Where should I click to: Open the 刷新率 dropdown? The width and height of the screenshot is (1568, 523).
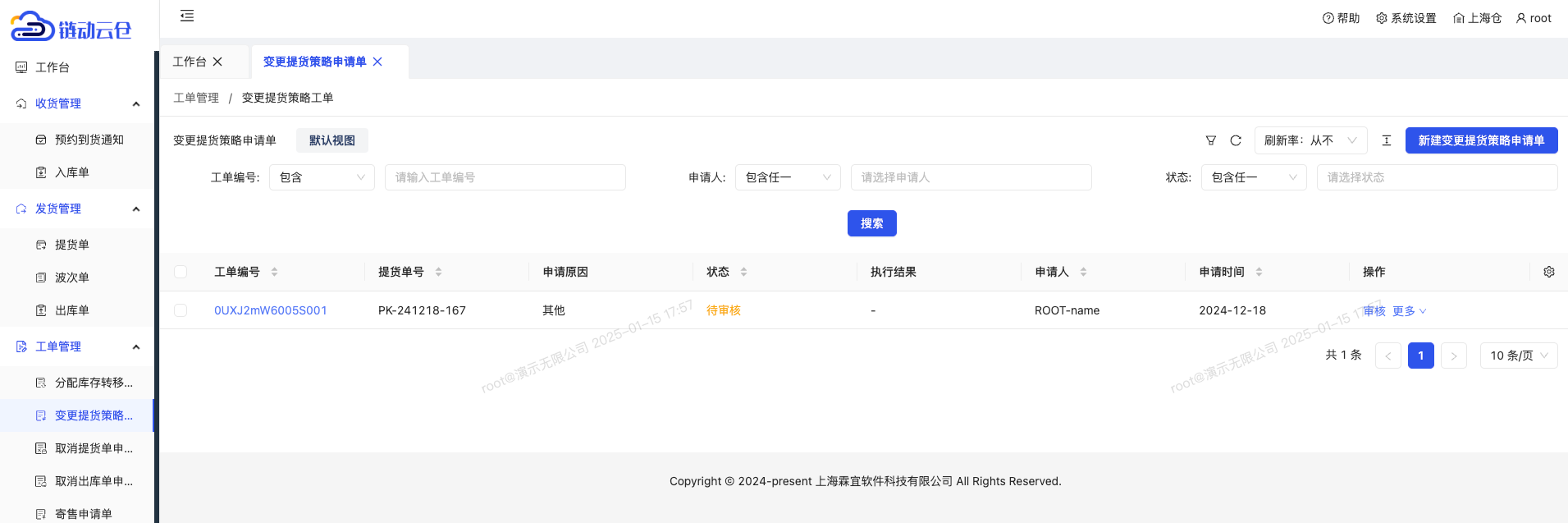point(1310,140)
